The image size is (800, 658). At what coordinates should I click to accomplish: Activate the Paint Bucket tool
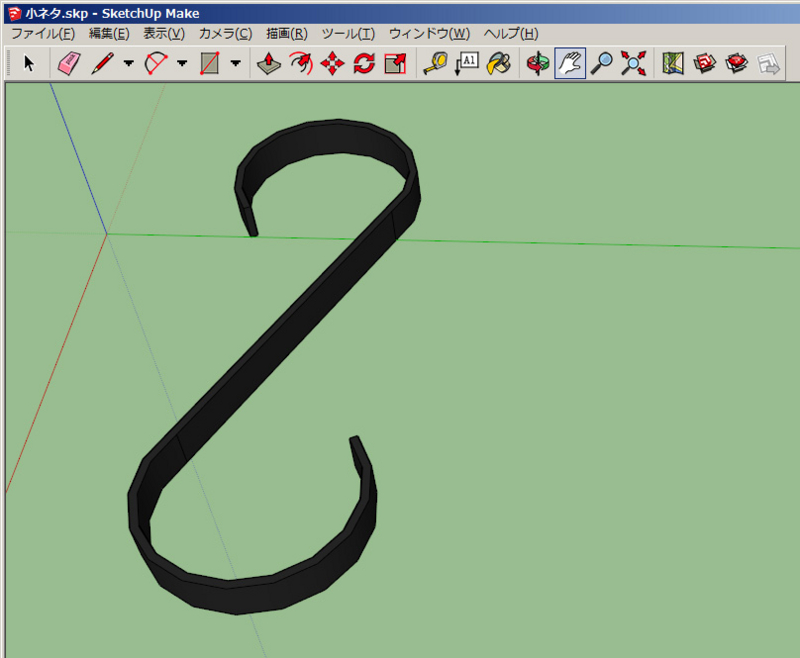tap(499, 63)
